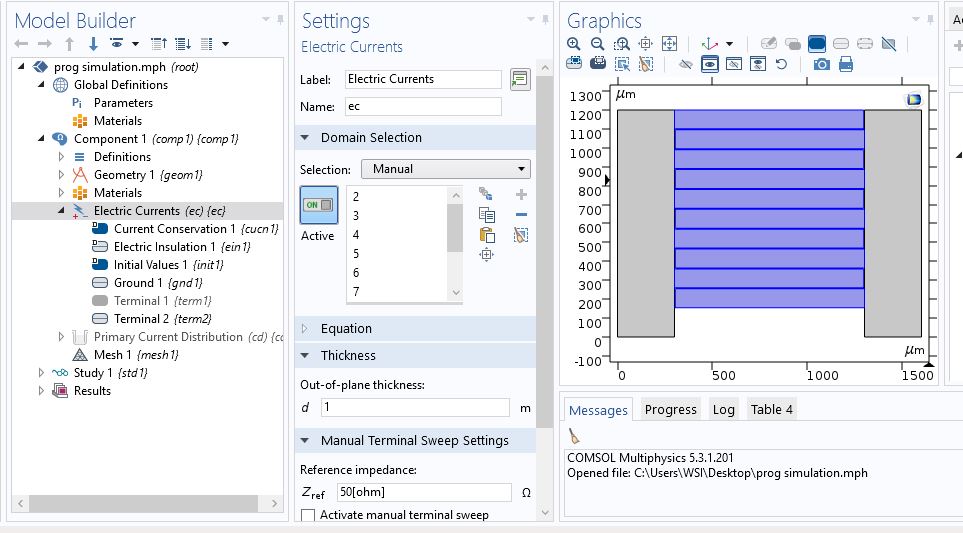Clear the Messages log with broom icon
Image resolution: width=963 pixels, height=533 pixels.
click(574, 436)
